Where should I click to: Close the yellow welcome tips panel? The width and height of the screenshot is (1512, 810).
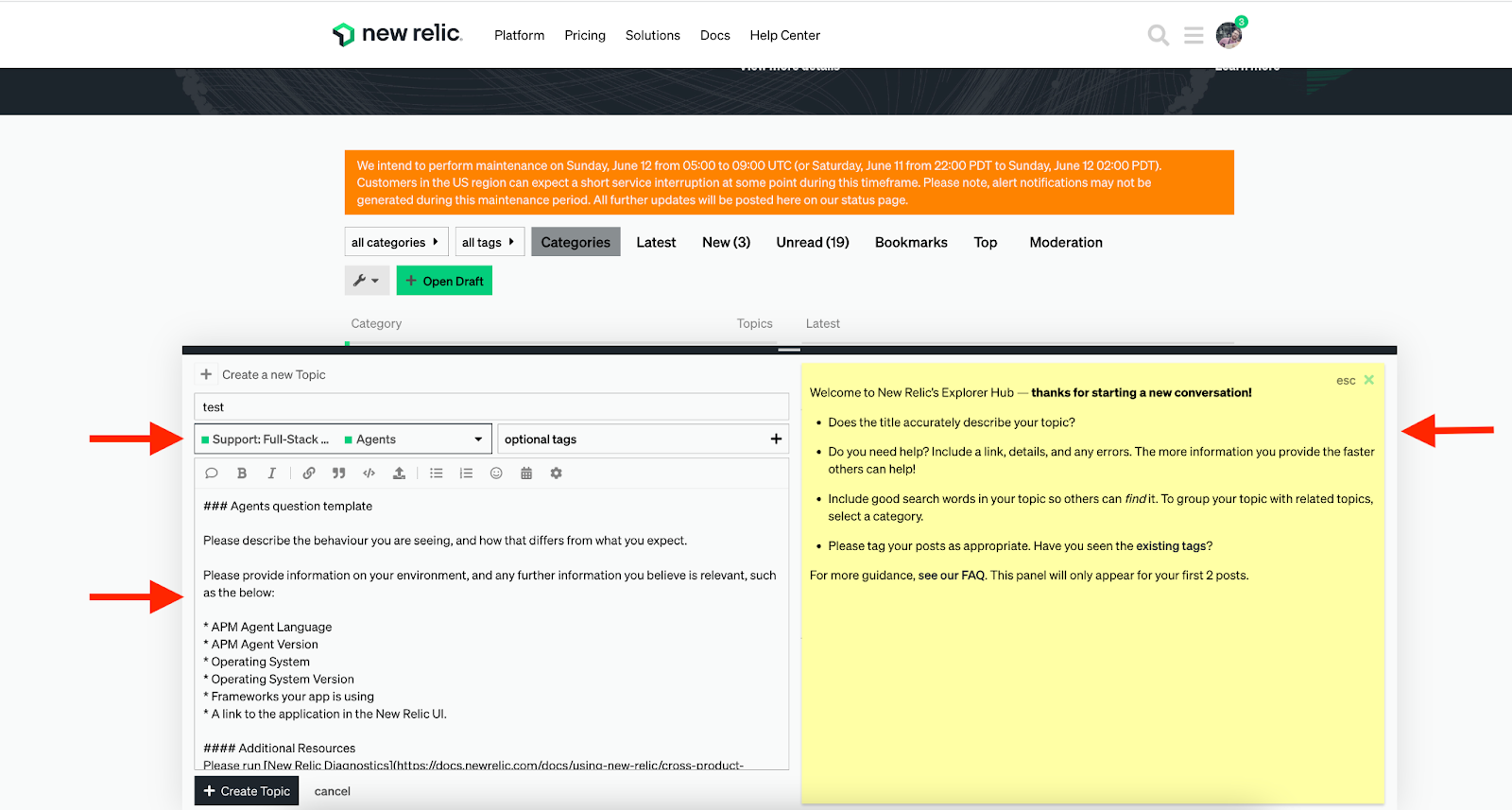pos(1368,380)
